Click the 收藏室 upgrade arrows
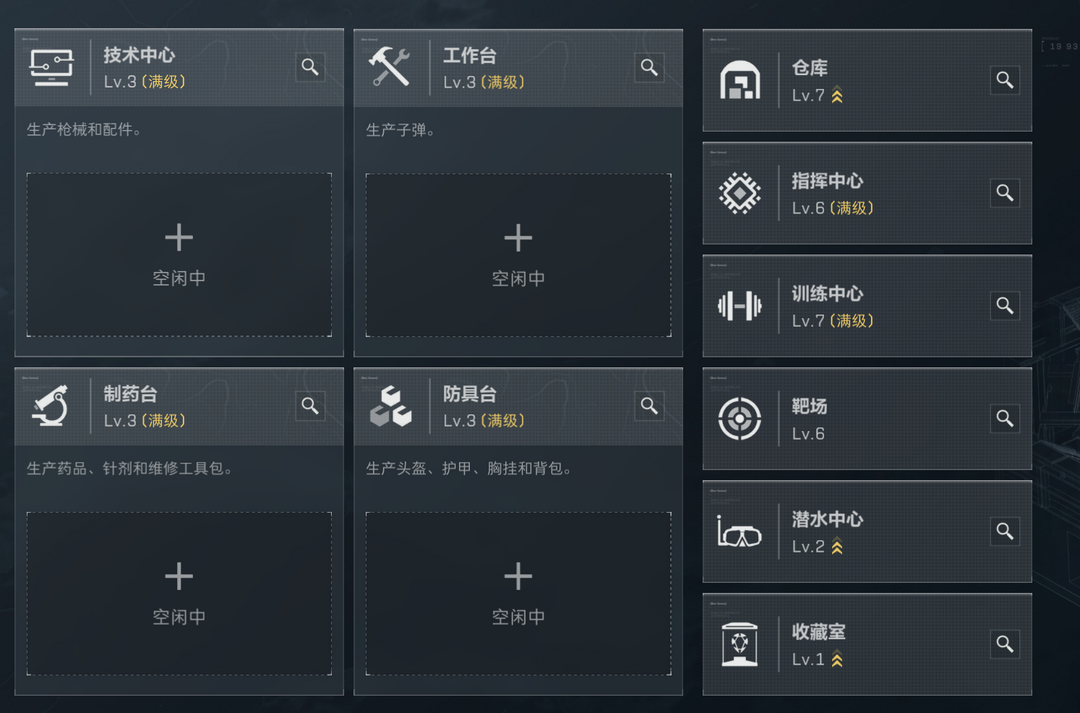Screen dimensions: 1080x713 838,660
